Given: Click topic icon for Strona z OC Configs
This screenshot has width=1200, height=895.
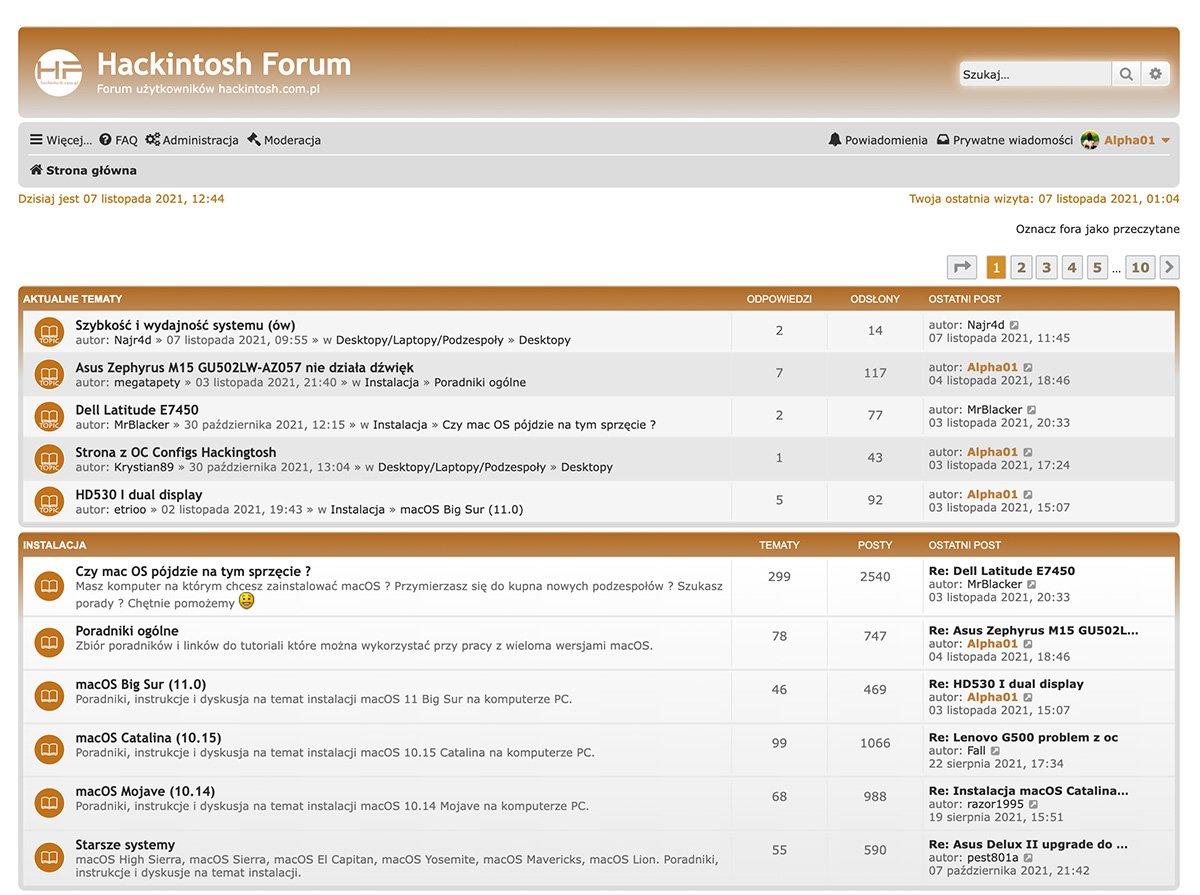Looking at the screenshot, I should [49, 459].
